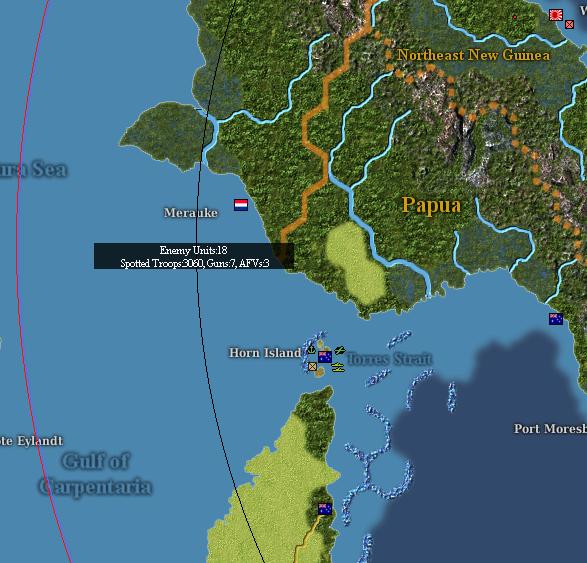Screen dimensions: 587x563
Task: Click the Gulf of Carpentaria label
Action: tap(95, 474)
